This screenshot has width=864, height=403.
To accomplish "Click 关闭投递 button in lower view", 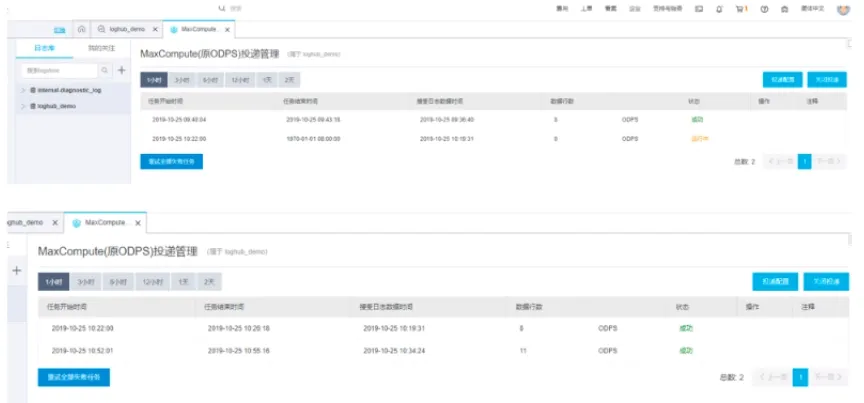I will click(826, 282).
